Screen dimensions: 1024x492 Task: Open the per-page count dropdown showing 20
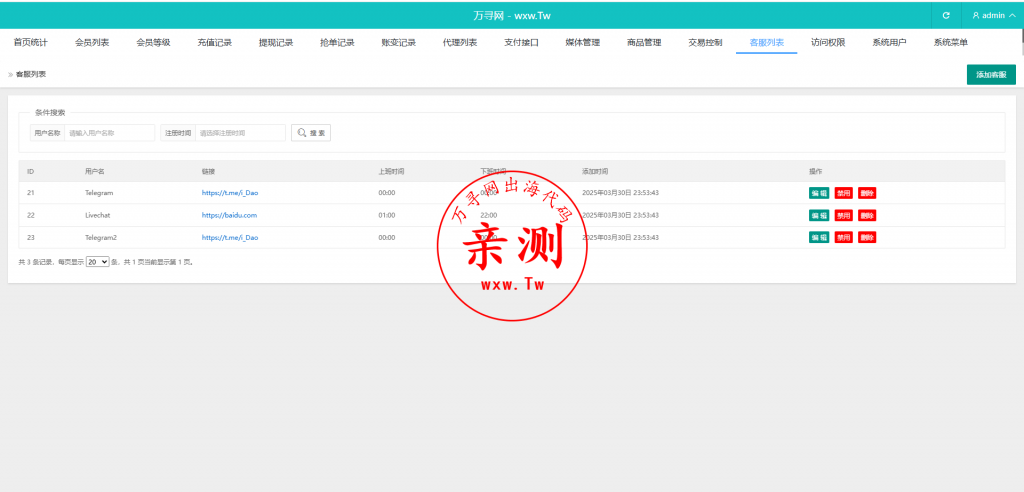click(x=98, y=261)
